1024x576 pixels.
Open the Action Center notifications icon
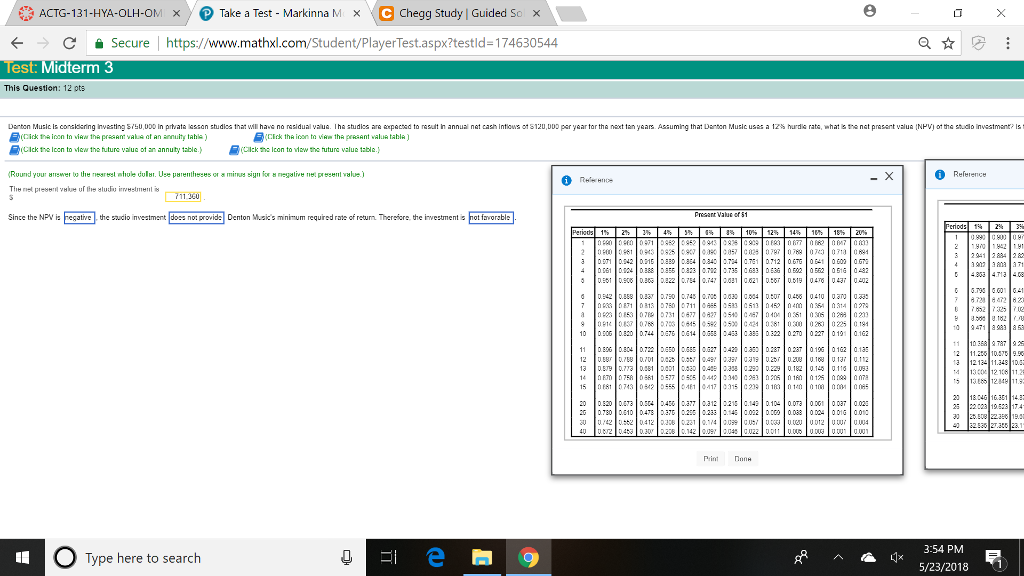coord(995,558)
